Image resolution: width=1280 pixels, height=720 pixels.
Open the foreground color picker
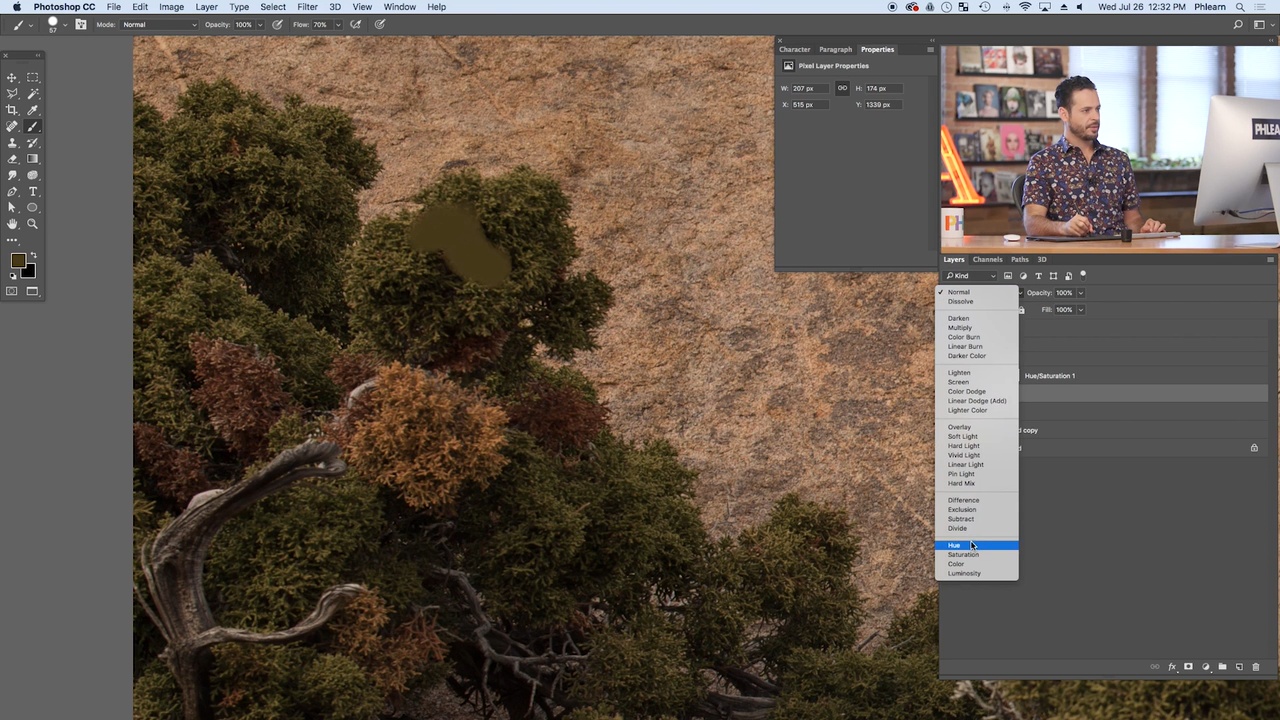coord(17,261)
